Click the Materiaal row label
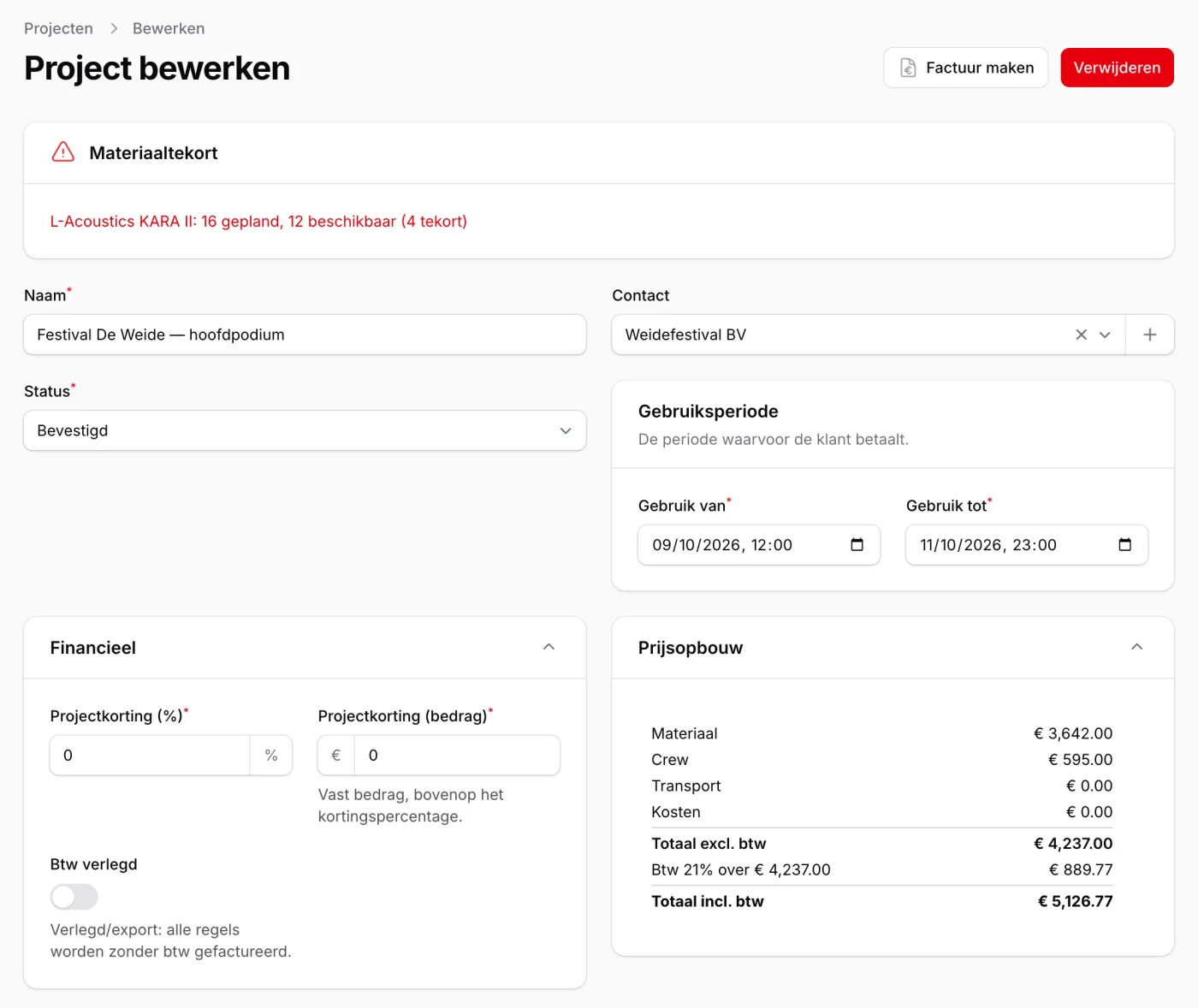 [684, 733]
